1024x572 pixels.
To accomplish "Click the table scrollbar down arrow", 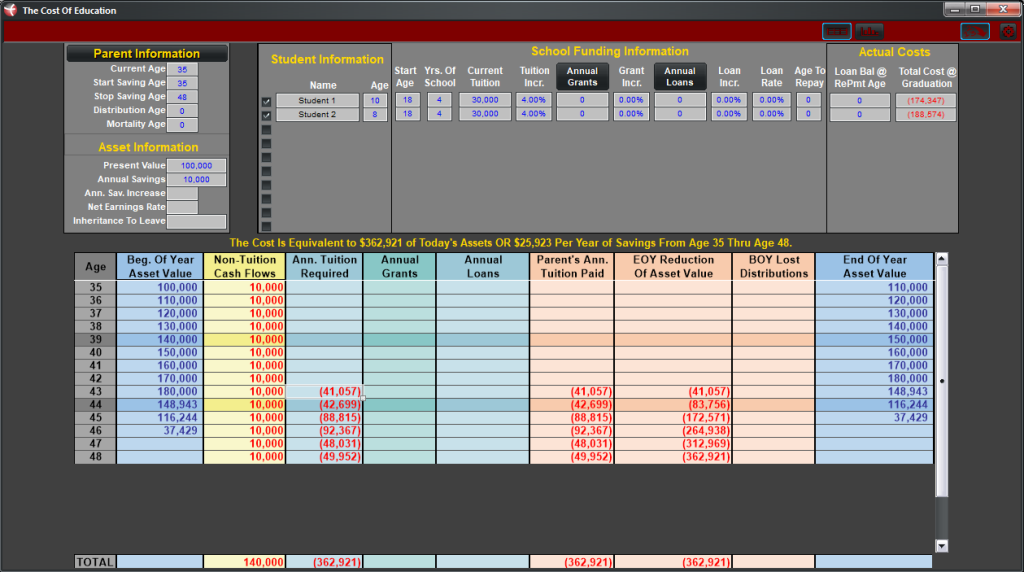I will pos(942,546).
